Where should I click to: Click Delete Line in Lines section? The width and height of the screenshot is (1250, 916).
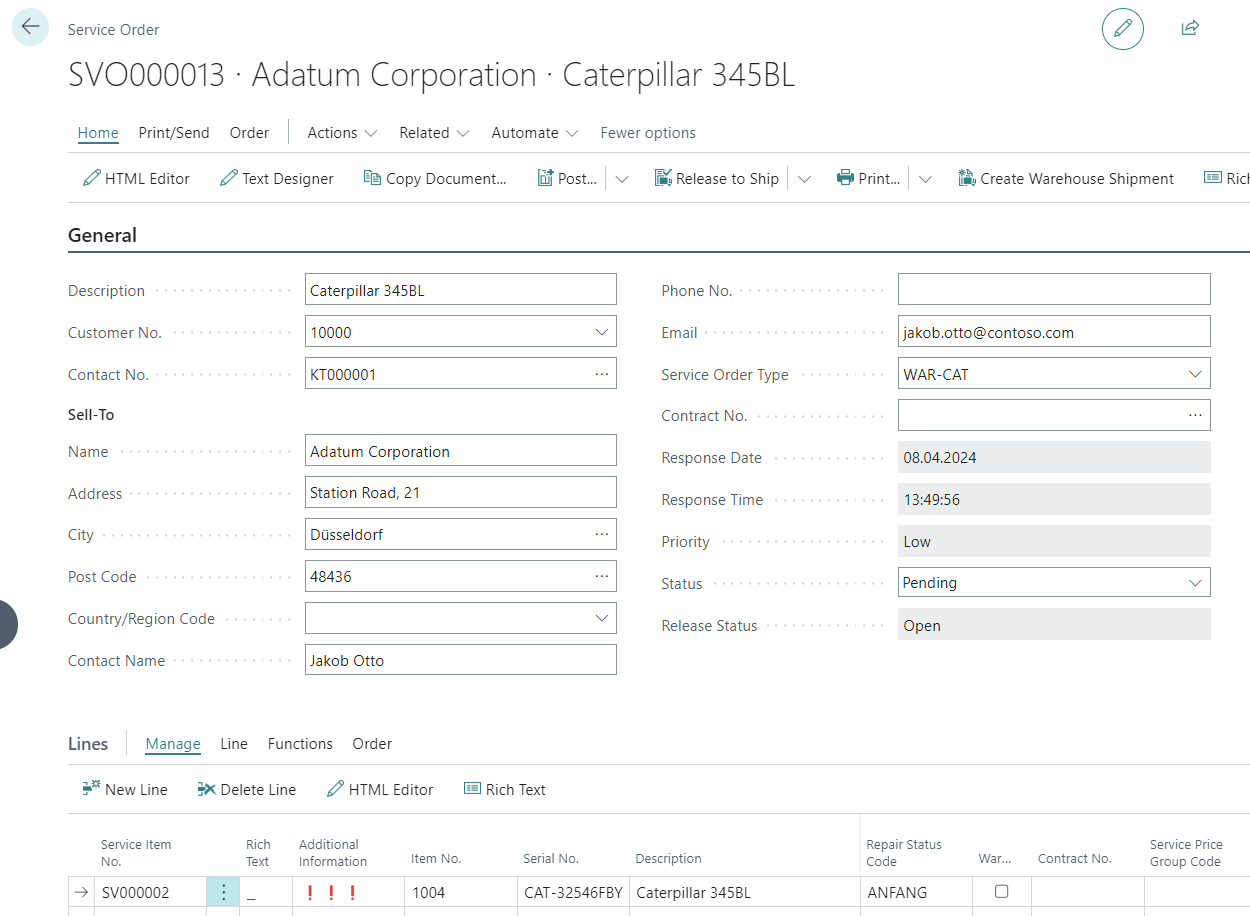(247, 790)
